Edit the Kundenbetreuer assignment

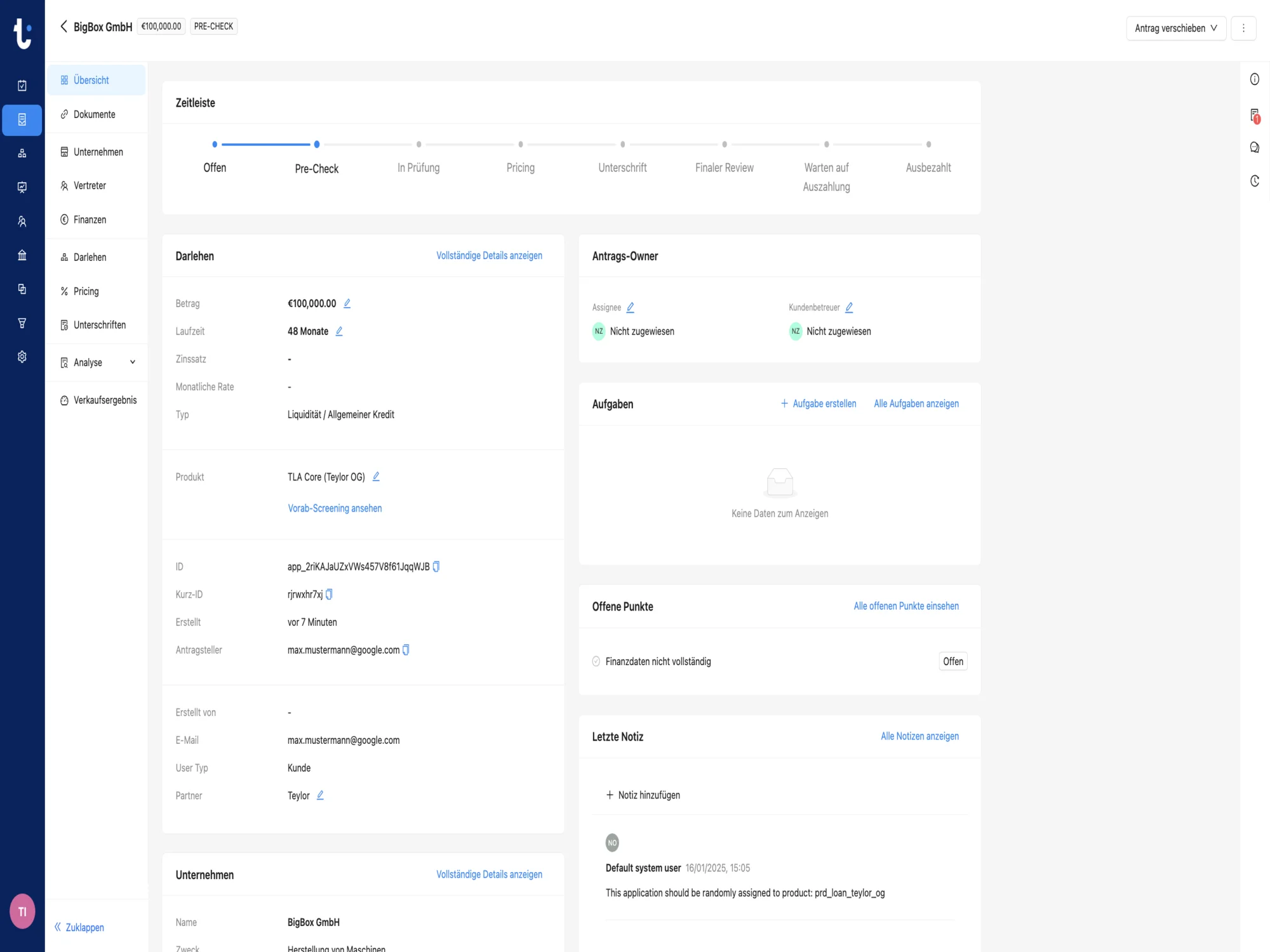click(849, 308)
